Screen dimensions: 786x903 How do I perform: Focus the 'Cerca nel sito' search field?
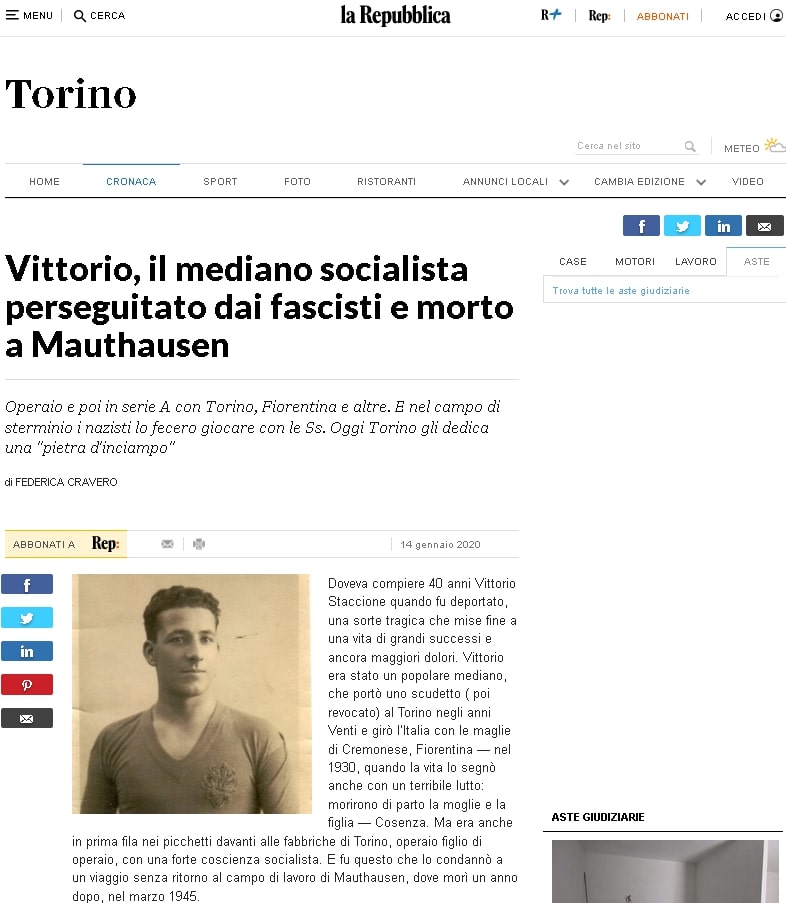click(628, 146)
